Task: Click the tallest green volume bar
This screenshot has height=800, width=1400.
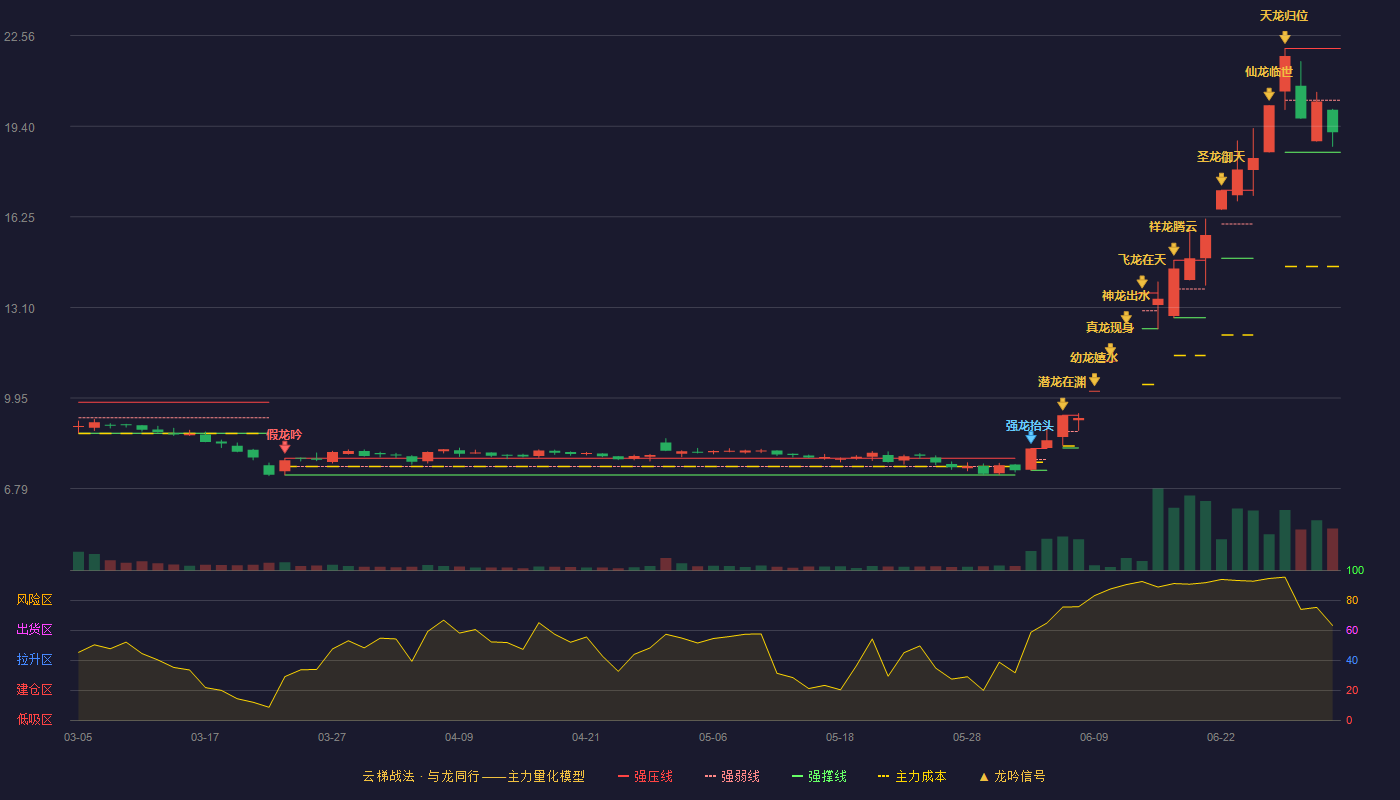Action: pos(1158,529)
